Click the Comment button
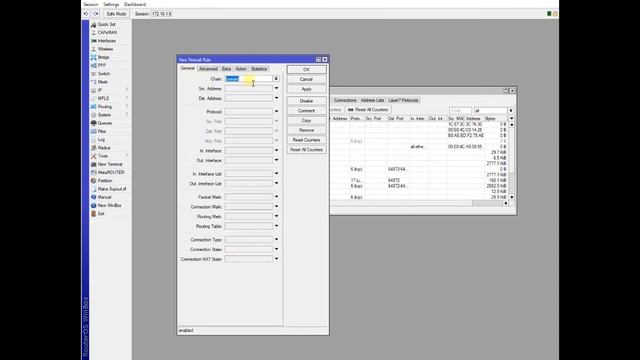640x360 pixels. (x=306, y=111)
